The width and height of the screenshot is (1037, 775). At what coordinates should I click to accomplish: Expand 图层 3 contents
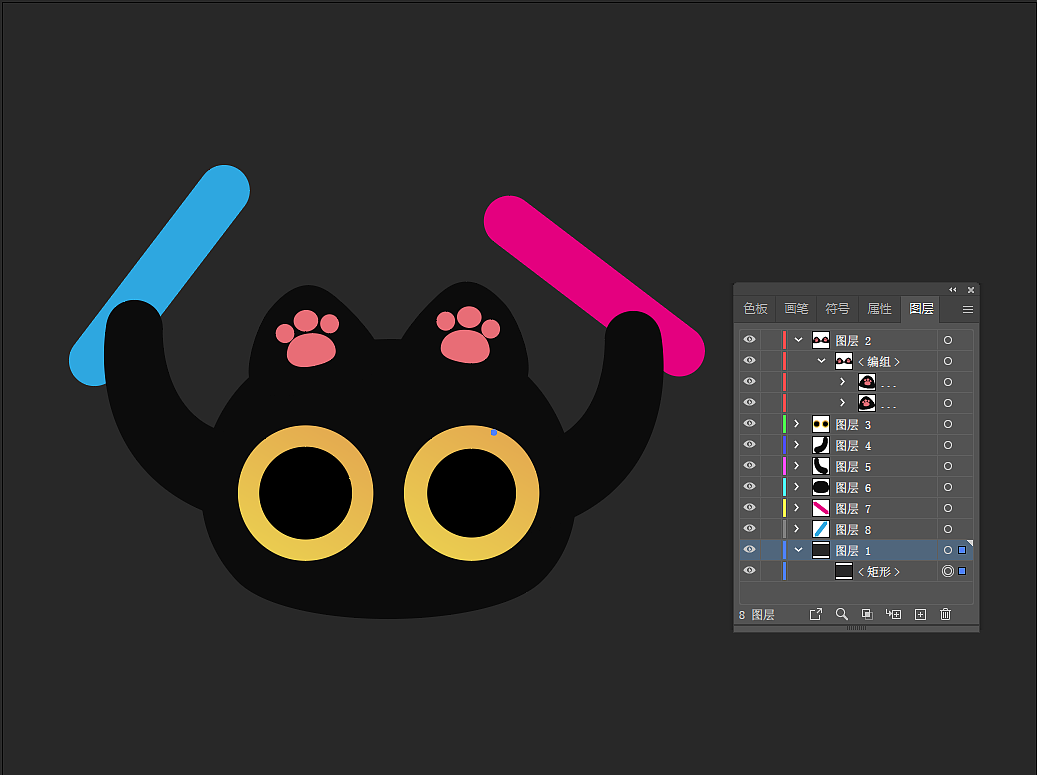tap(797, 424)
